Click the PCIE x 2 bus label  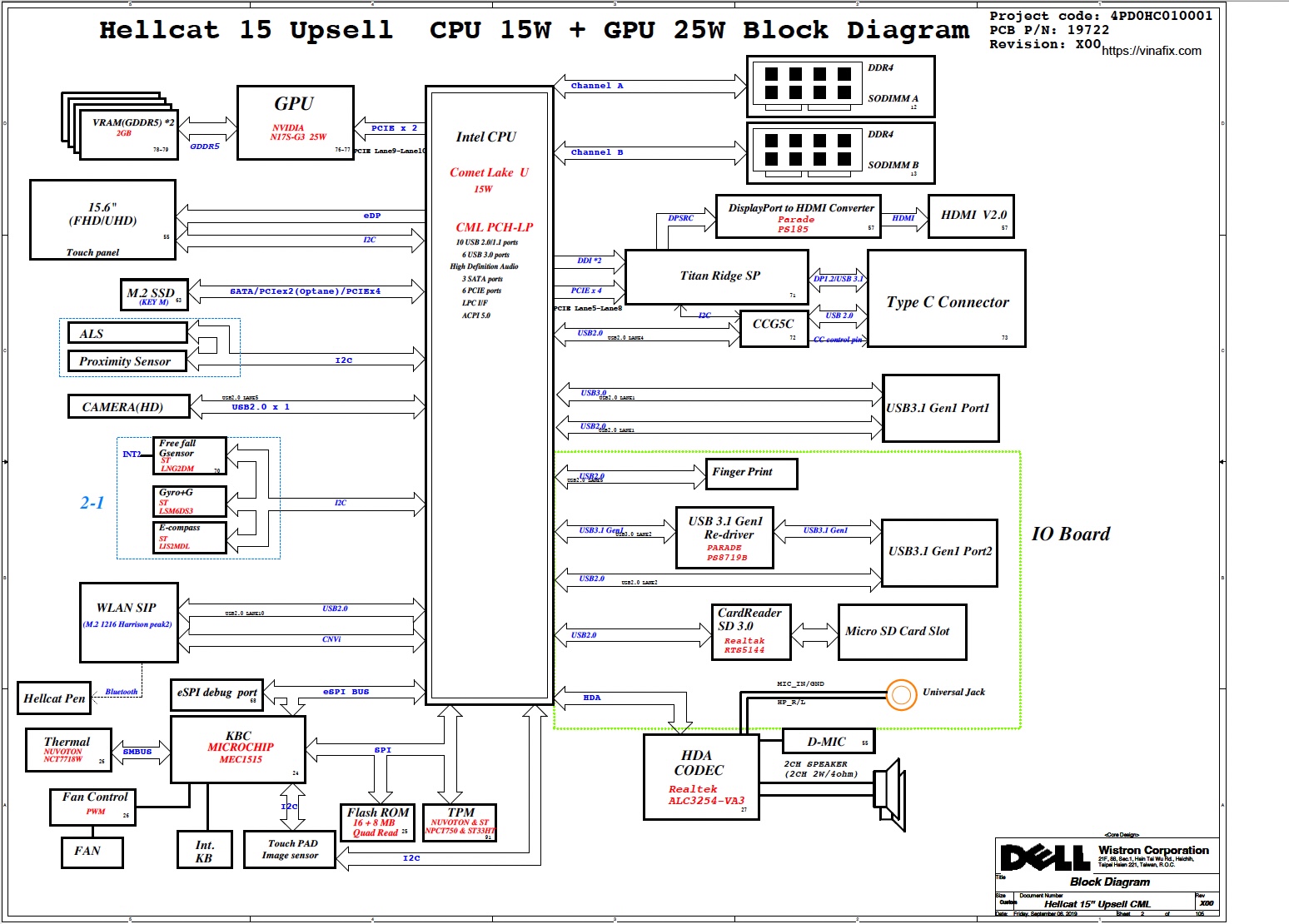pos(395,128)
